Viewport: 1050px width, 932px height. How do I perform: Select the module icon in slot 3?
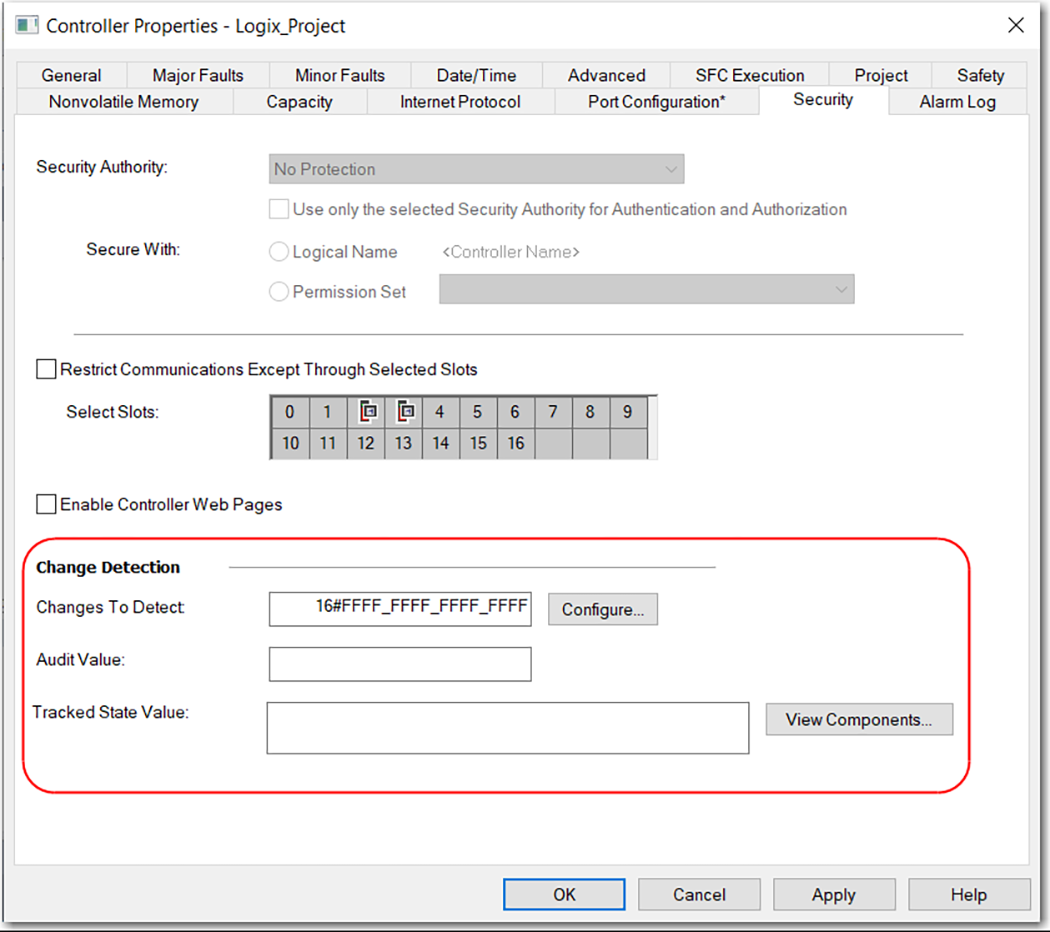pos(403,411)
